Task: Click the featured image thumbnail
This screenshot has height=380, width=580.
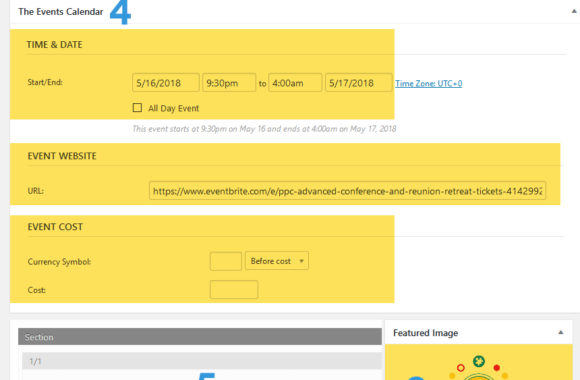Action: click(x=479, y=362)
